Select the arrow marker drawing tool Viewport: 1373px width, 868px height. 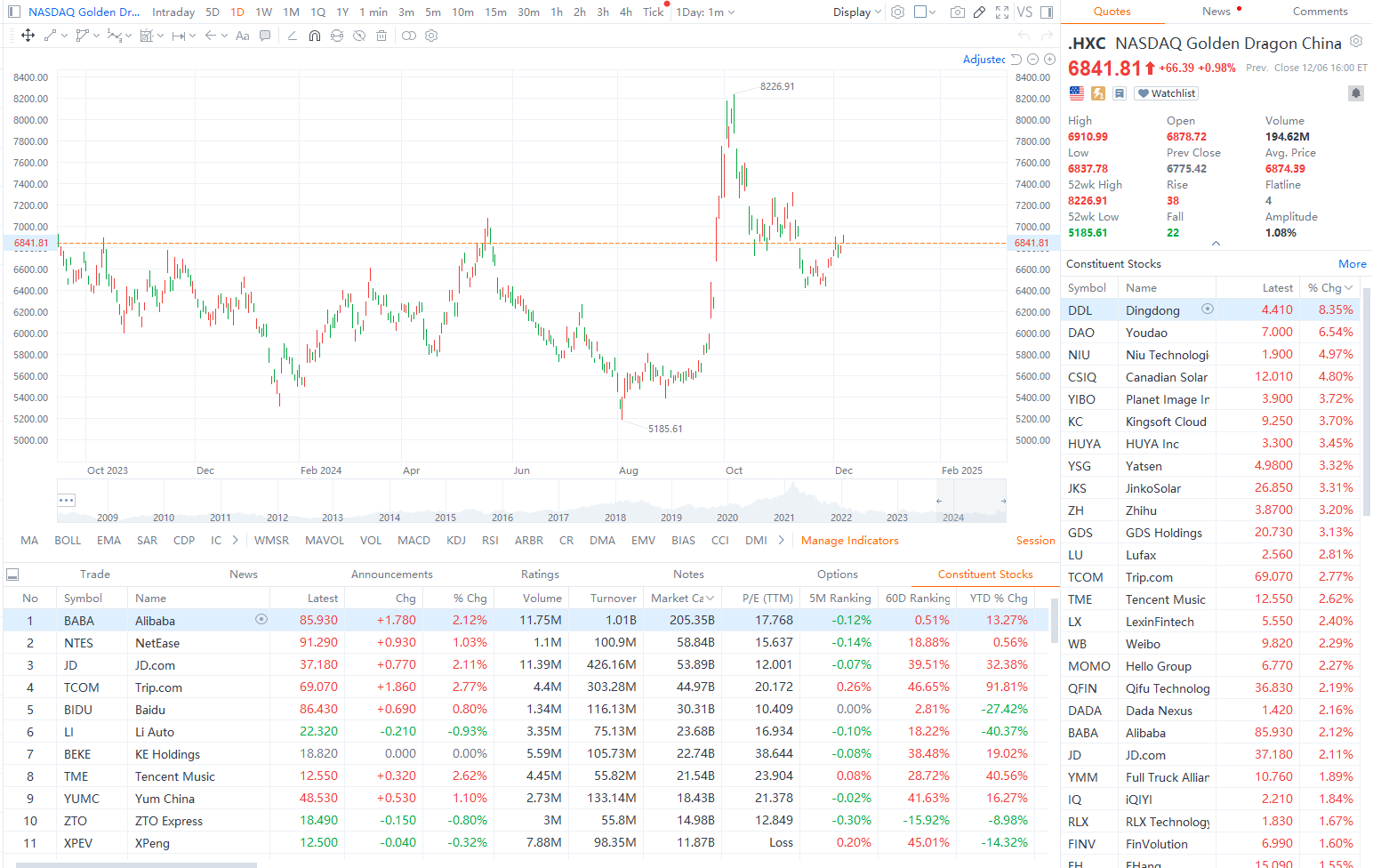[211, 36]
